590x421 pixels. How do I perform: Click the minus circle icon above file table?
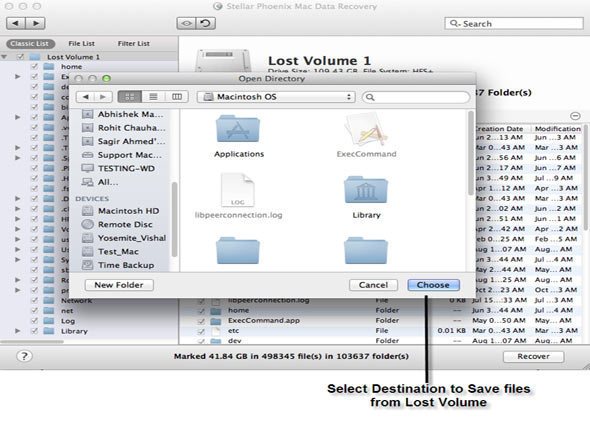[575, 116]
